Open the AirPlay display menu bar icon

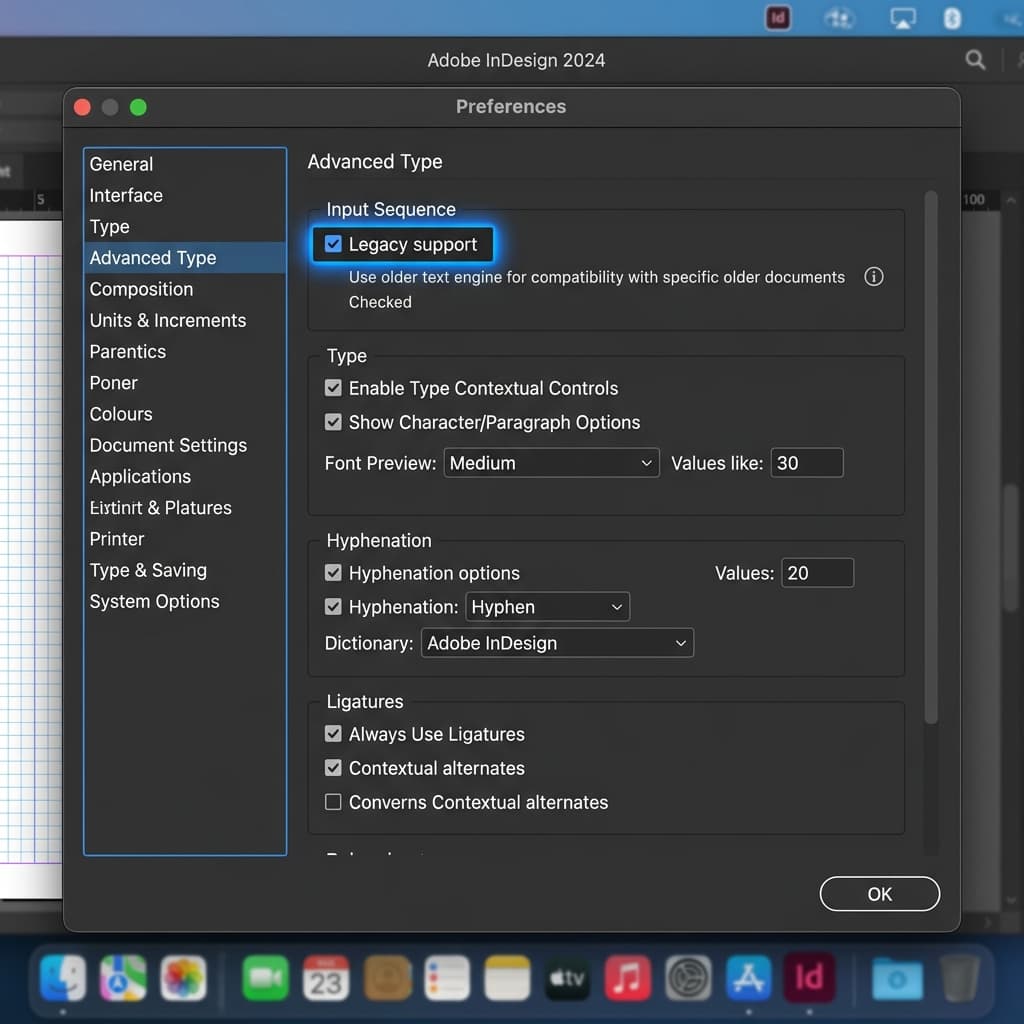(x=903, y=18)
